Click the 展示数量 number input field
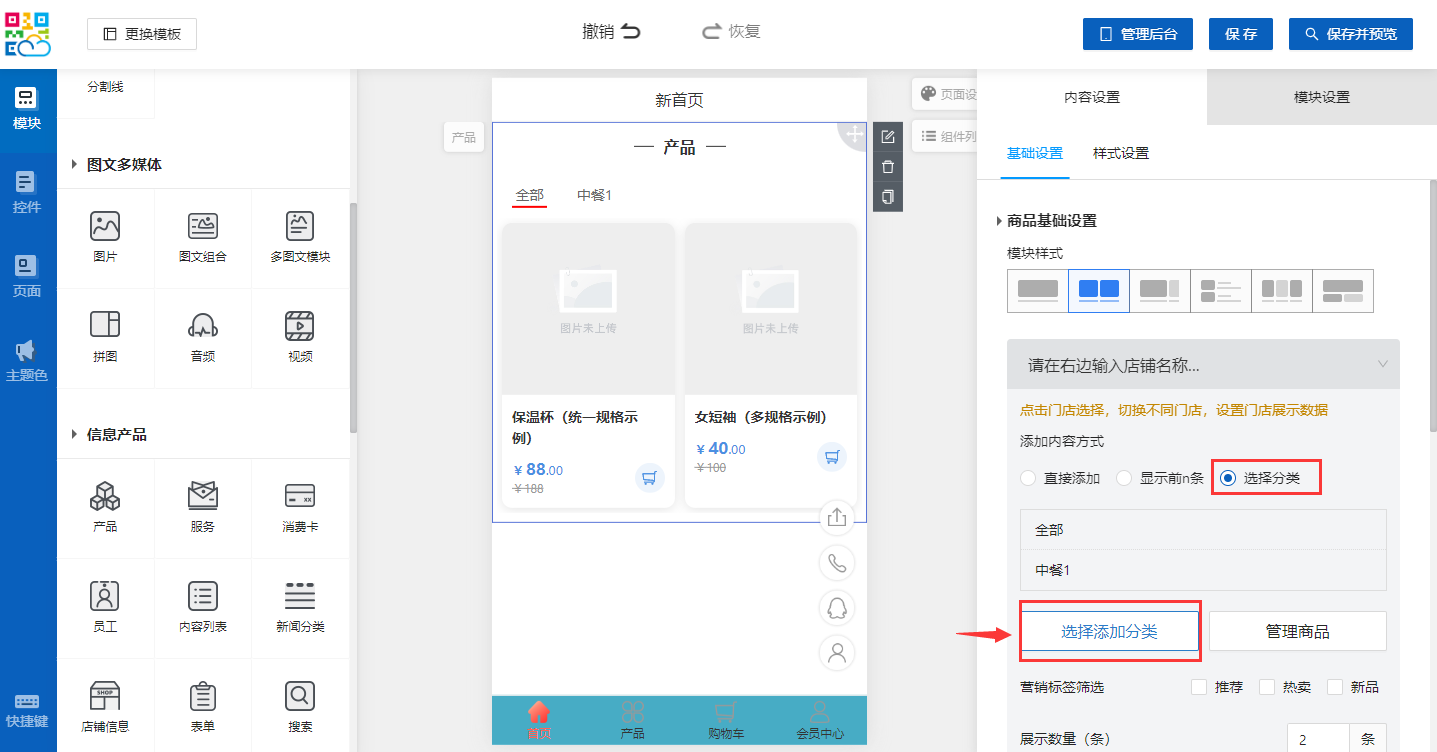This screenshot has height=752, width=1437. pos(1317,740)
